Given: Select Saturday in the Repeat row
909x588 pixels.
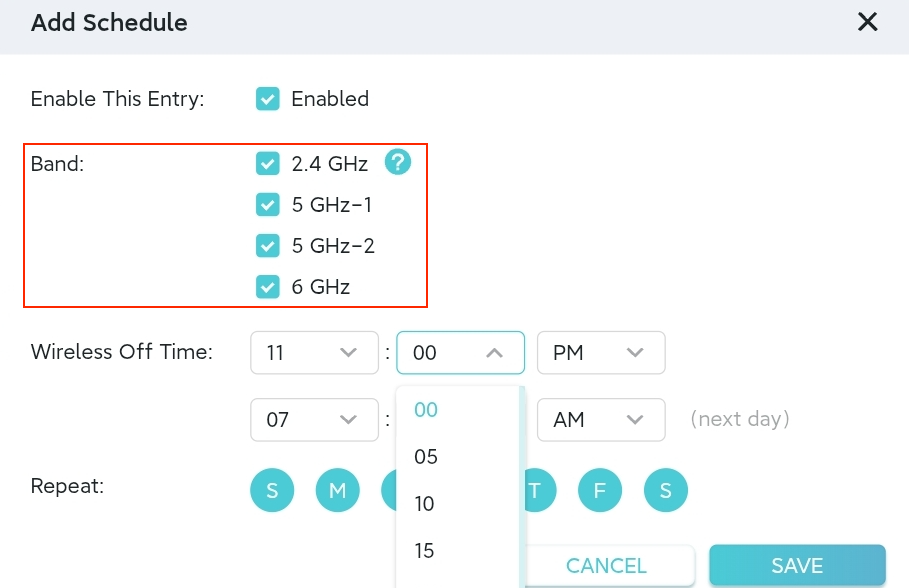Looking at the screenshot, I should [x=665, y=490].
